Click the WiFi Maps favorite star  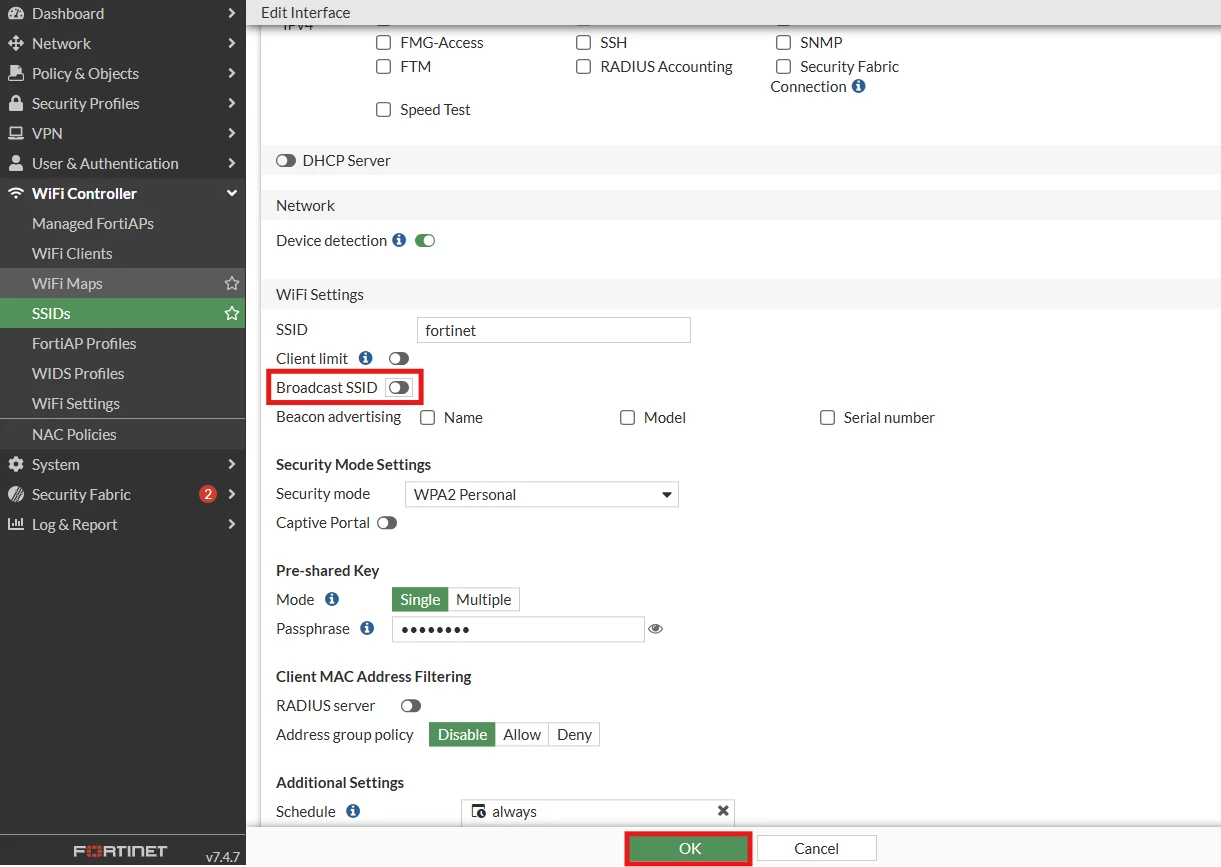[x=232, y=284]
